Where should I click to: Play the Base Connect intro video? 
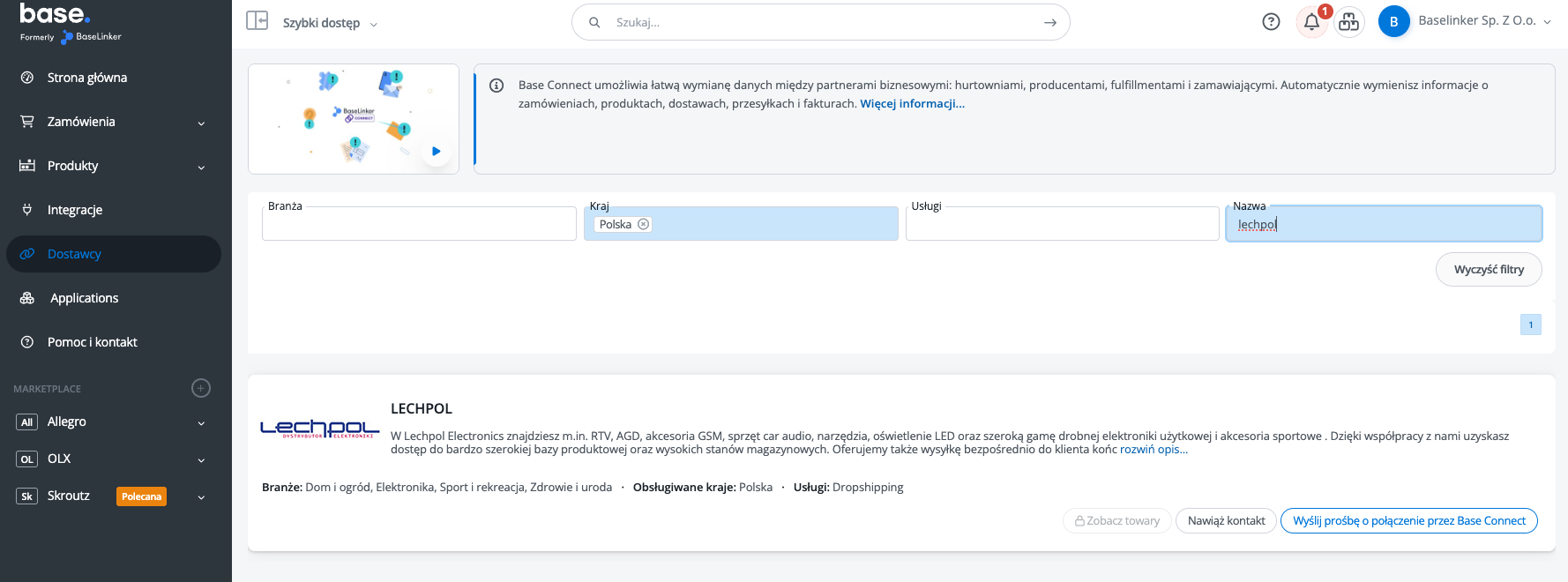436,152
